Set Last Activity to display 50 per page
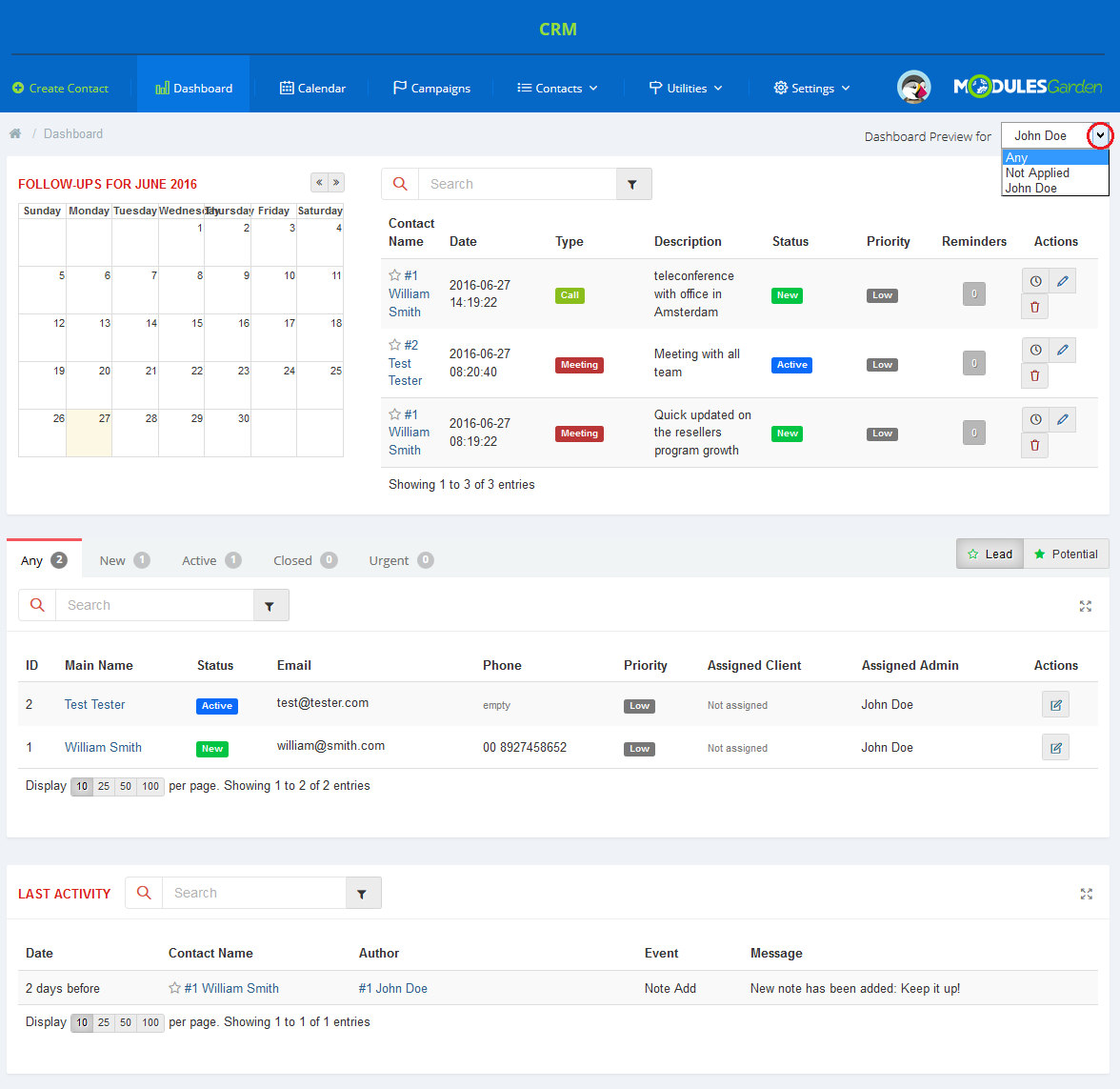Image resolution: width=1120 pixels, height=1089 pixels. click(126, 1022)
